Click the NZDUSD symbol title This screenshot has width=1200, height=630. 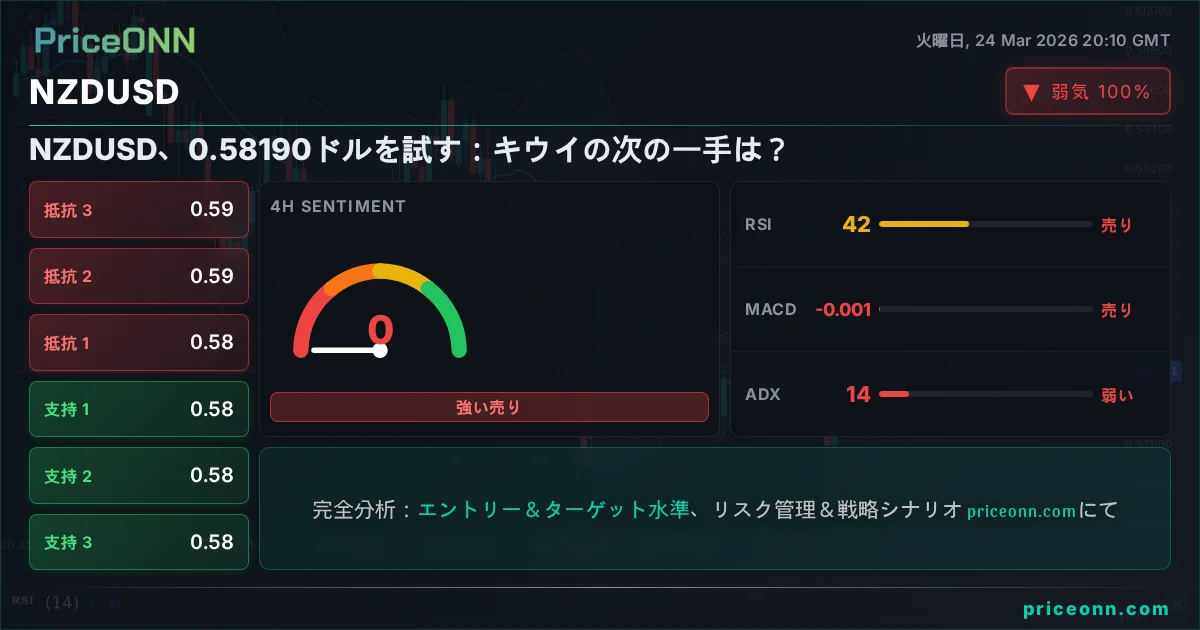point(104,92)
